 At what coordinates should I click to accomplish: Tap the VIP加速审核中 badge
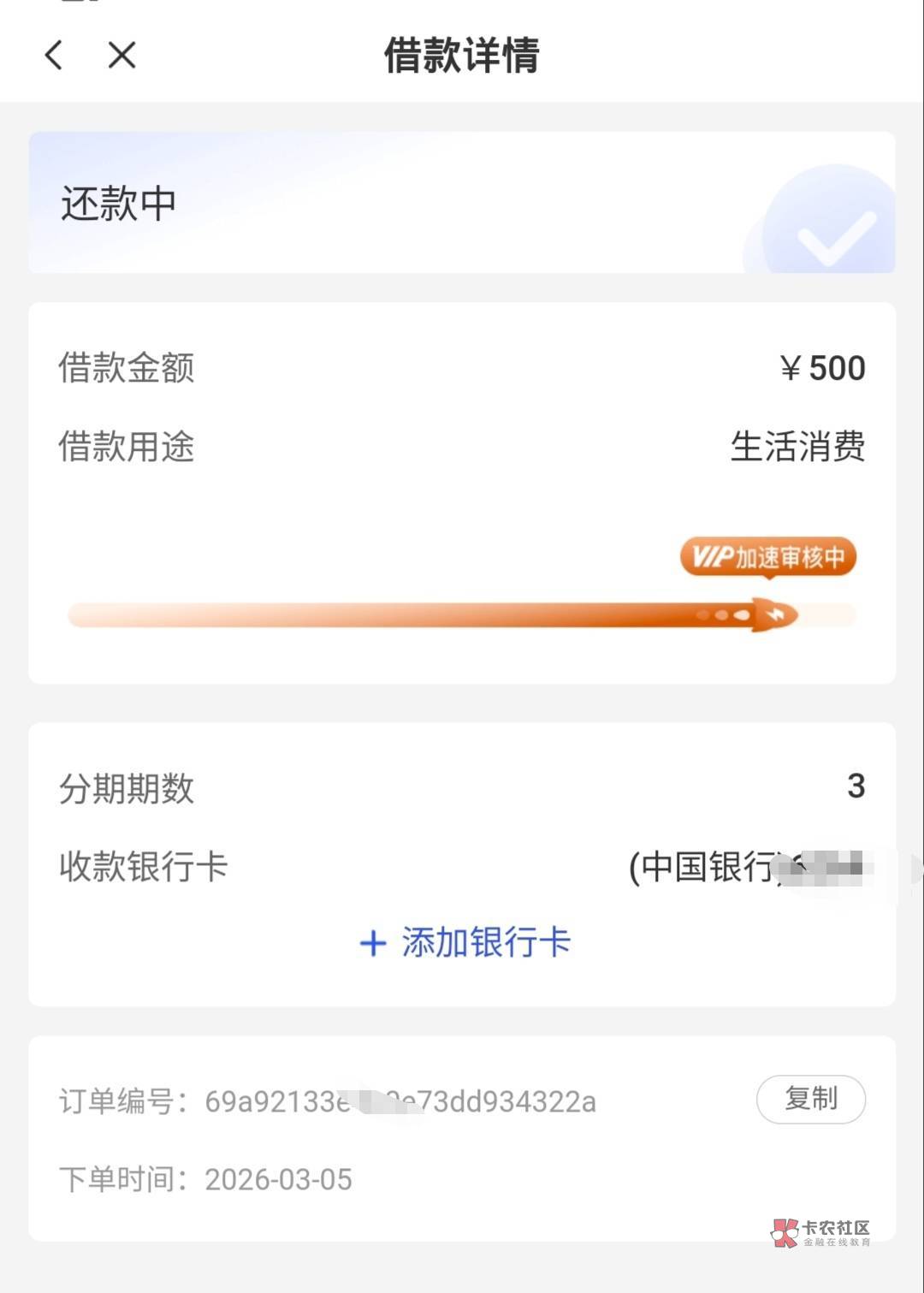coord(767,557)
